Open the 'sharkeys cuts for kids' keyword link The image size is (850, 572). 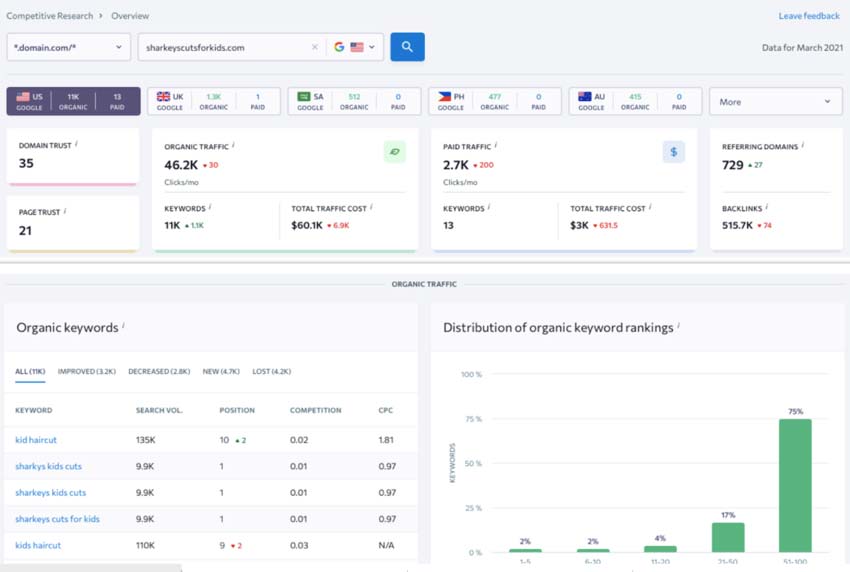click(57, 519)
